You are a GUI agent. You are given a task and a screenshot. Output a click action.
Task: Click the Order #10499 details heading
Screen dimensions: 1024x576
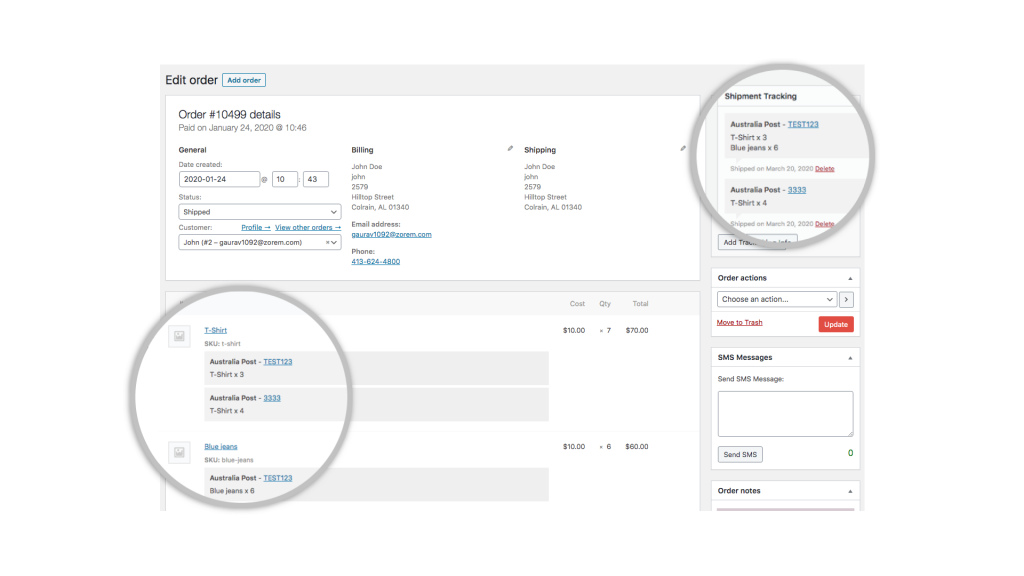[229, 114]
